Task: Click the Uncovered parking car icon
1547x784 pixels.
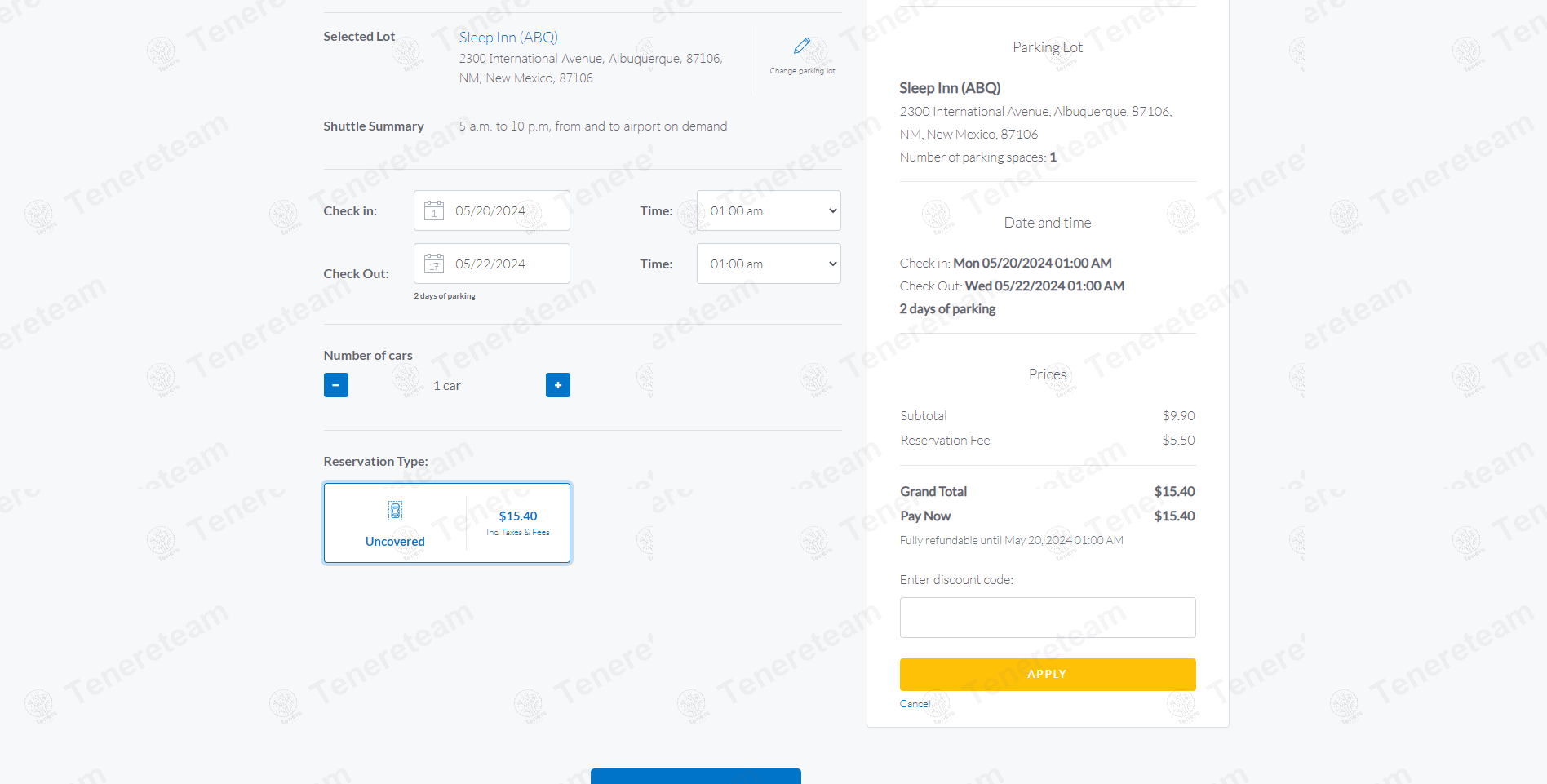Action: click(395, 511)
